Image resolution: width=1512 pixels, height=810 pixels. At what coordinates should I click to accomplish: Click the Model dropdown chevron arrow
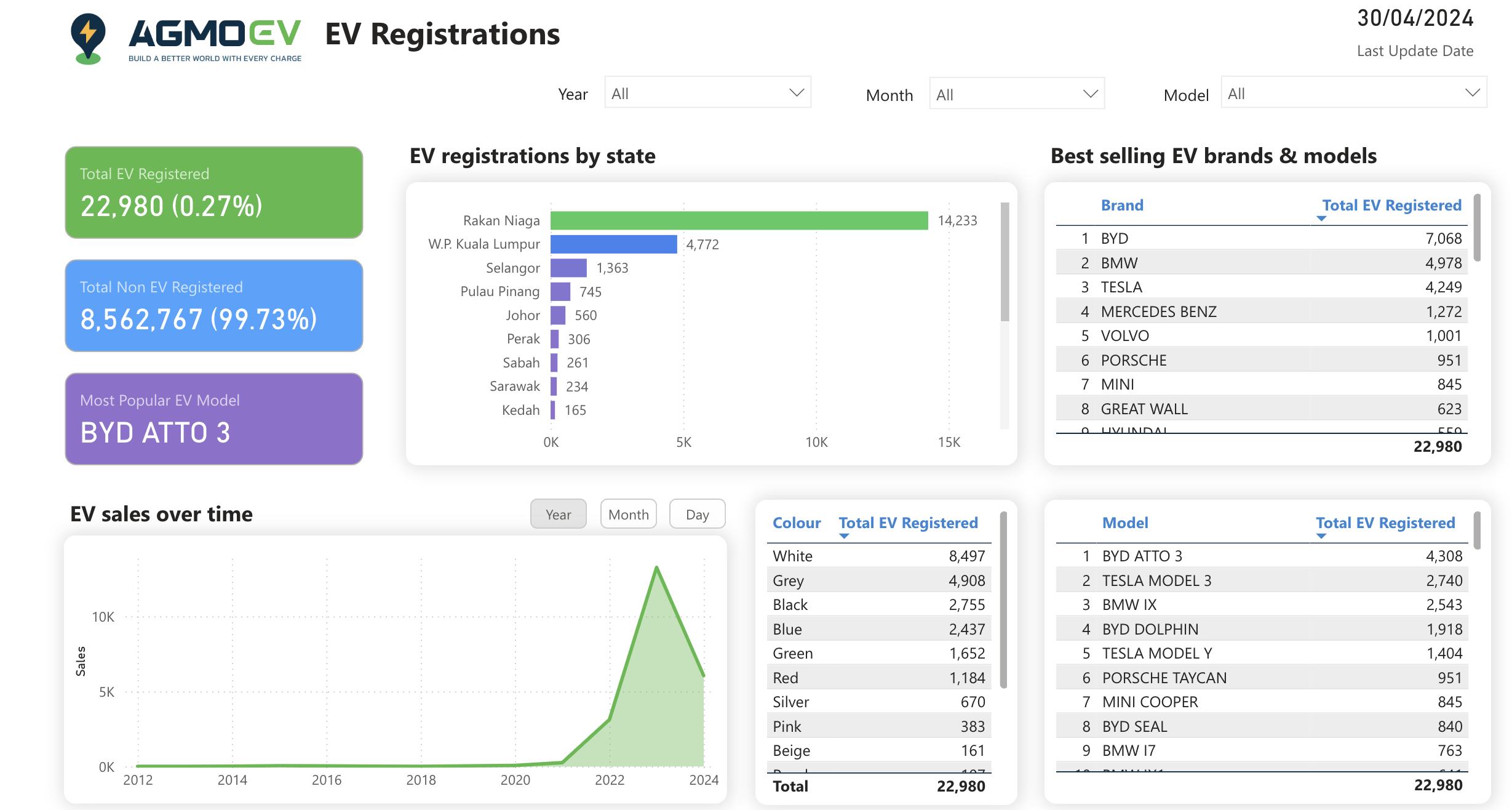click(1472, 93)
